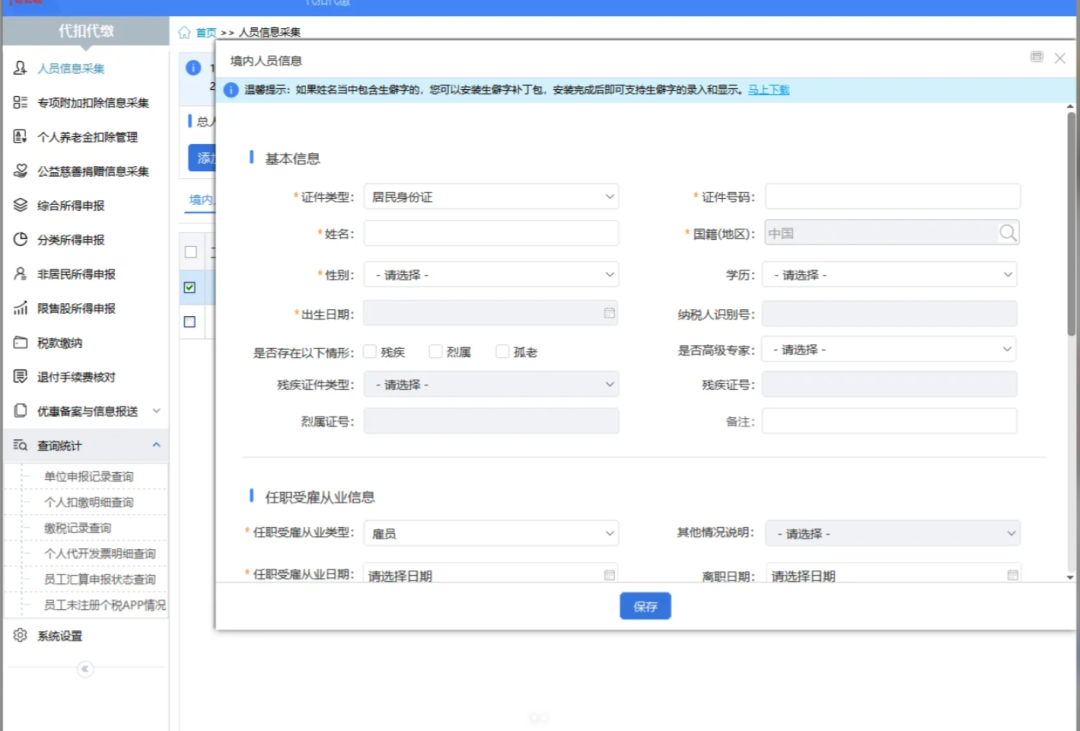This screenshot has width=1080, height=731.
Task: Collapse the sidebar with double-arrow icon
Action: click(x=85, y=669)
